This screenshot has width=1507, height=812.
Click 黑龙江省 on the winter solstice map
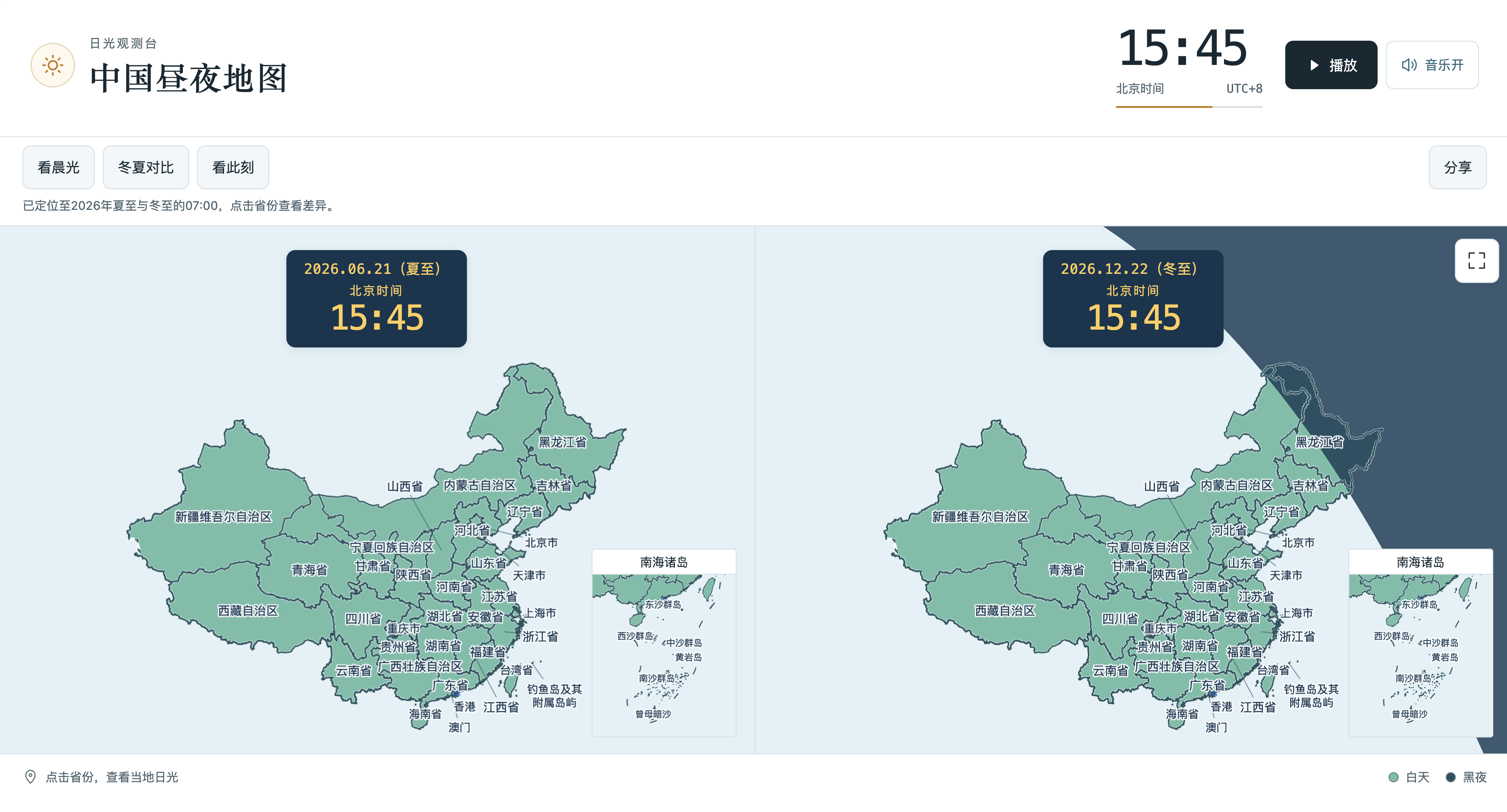pyautogui.click(x=1319, y=442)
